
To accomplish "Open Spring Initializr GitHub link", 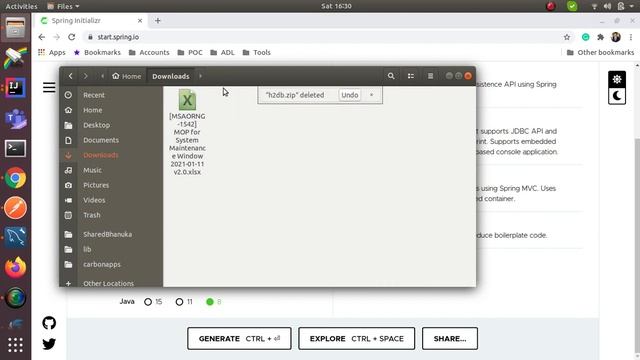I will pos(49,323).
